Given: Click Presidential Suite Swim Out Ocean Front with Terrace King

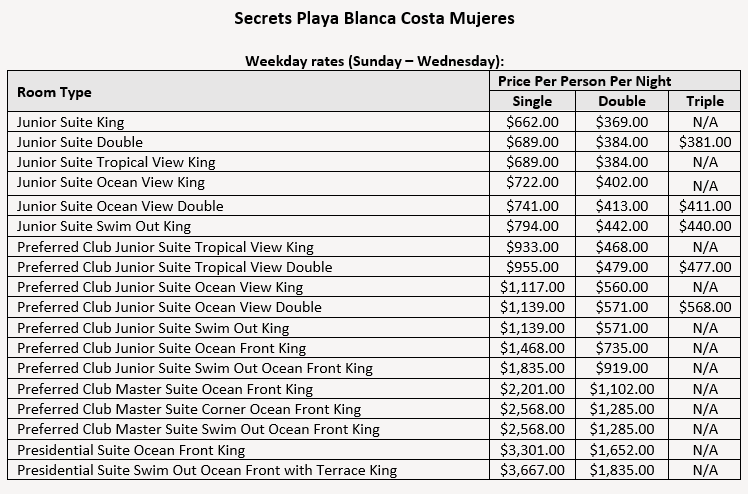Looking at the screenshot, I should [x=207, y=470].
